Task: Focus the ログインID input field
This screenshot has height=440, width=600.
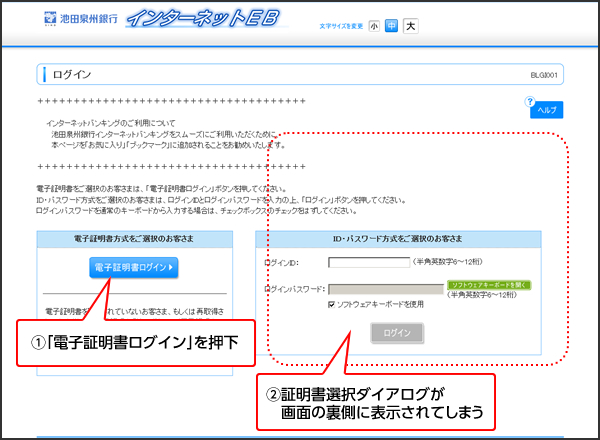Action: [x=369, y=262]
